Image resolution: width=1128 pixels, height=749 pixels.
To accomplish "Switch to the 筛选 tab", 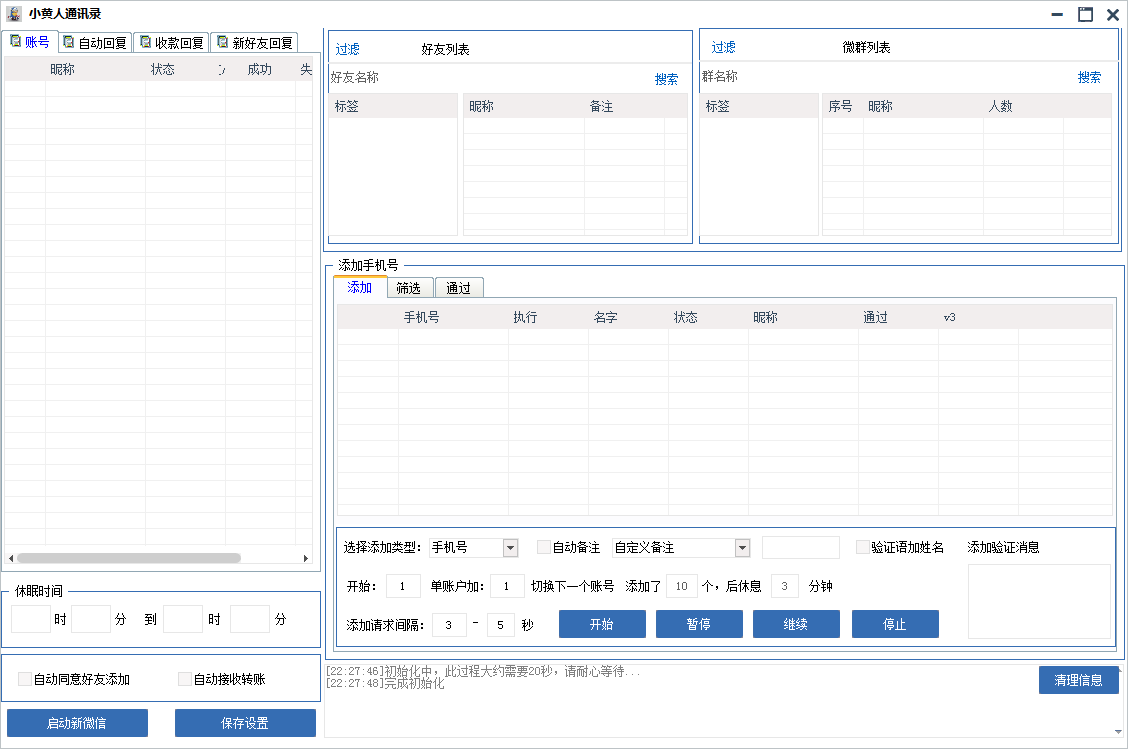I will pyautogui.click(x=408, y=288).
